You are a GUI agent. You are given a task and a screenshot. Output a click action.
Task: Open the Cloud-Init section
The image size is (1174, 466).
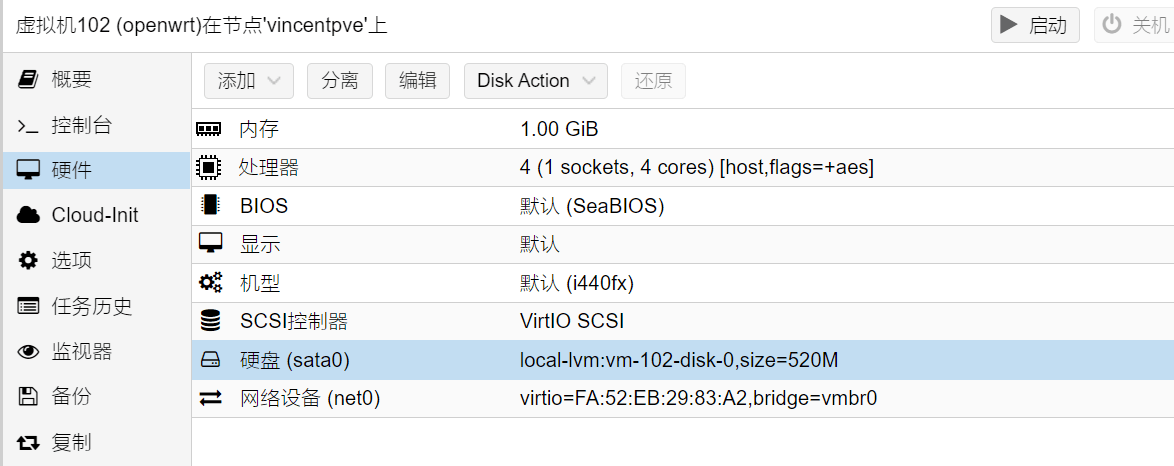pyautogui.click(x=94, y=215)
